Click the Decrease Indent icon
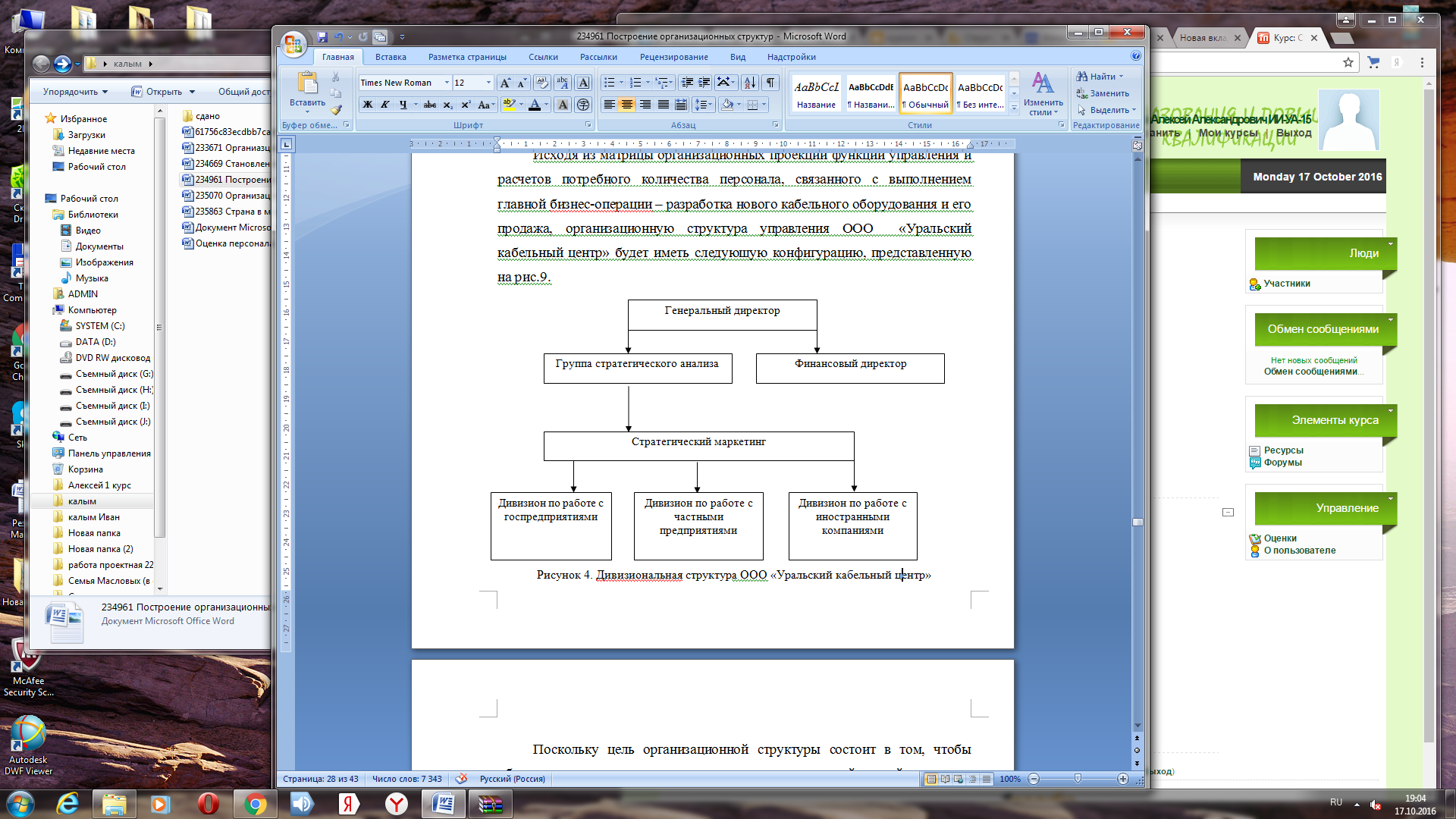 pyautogui.click(x=687, y=83)
